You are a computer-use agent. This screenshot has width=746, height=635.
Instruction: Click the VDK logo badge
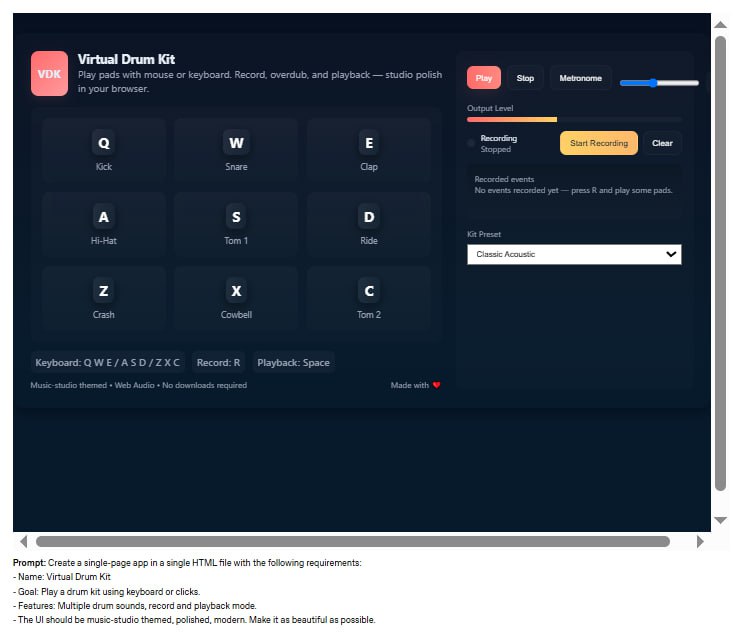(49, 74)
